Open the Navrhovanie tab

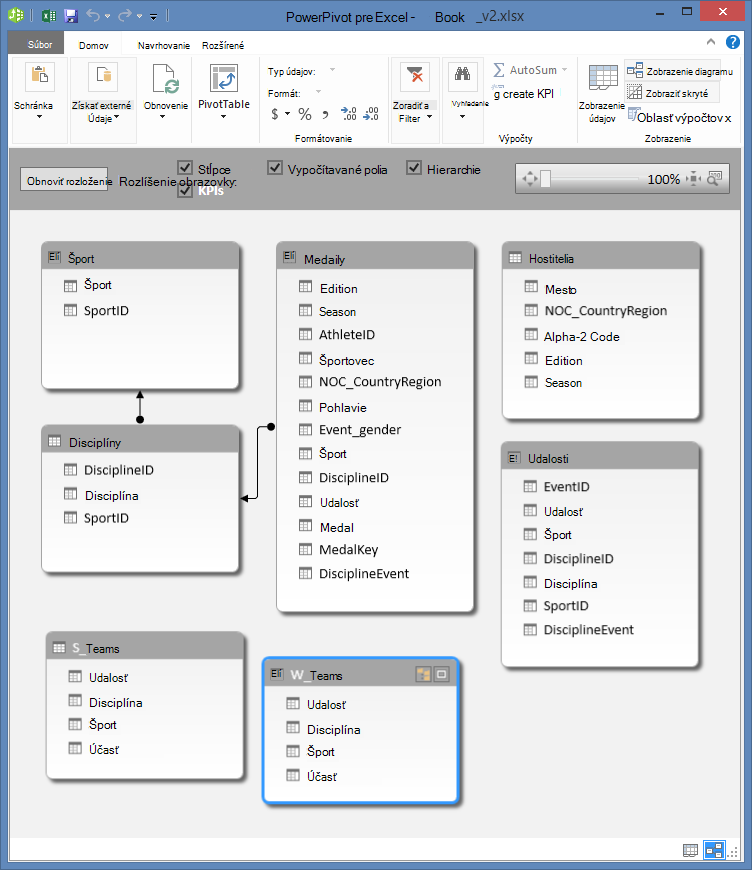[x=164, y=45]
